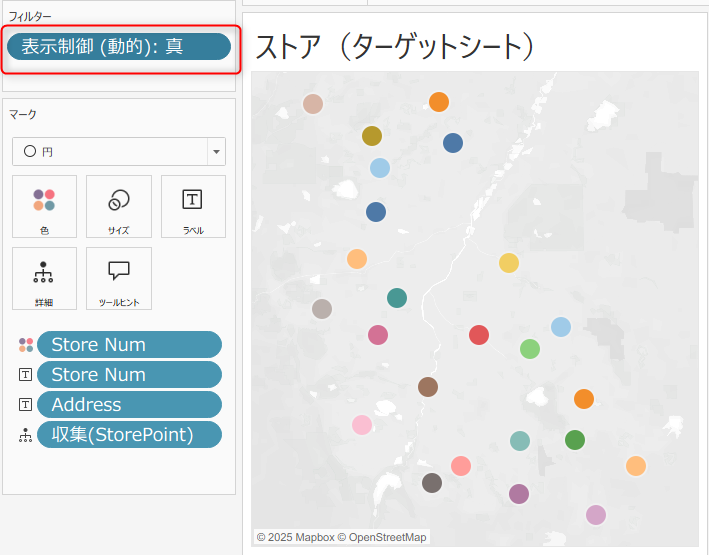Viewport: 709px width, 555px height.
Task: Select the 収集(StorePoint) pill
Action: pyautogui.click(x=129, y=435)
